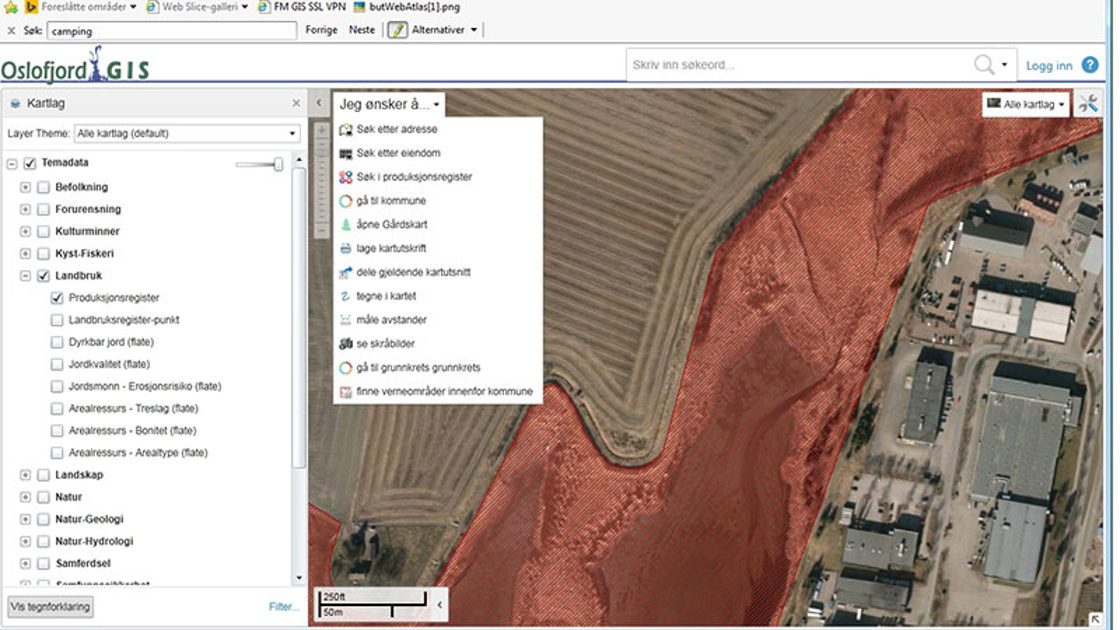Click the Vis tegnforklaring button
The width and height of the screenshot is (1120, 630).
[50, 606]
